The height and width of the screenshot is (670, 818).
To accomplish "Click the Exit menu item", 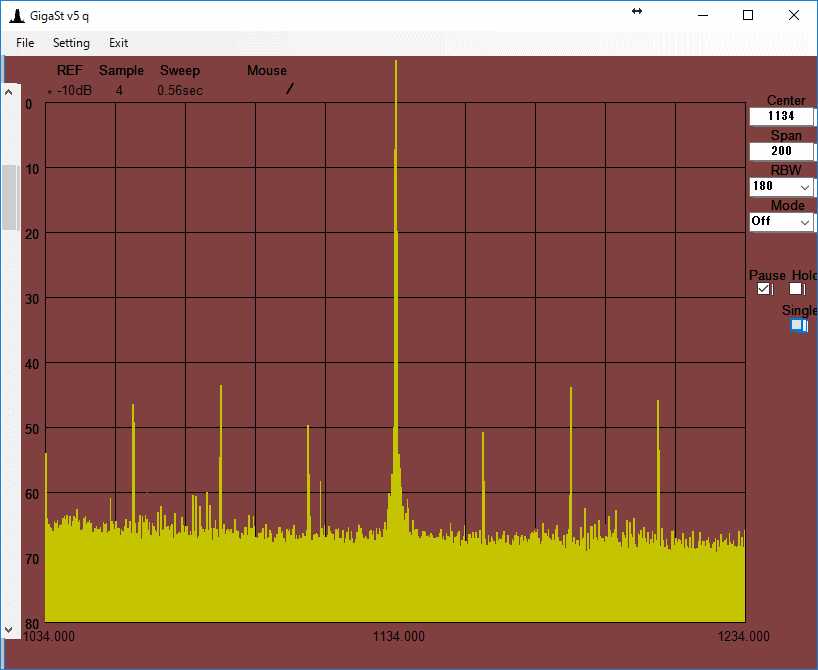I will 118,43.
